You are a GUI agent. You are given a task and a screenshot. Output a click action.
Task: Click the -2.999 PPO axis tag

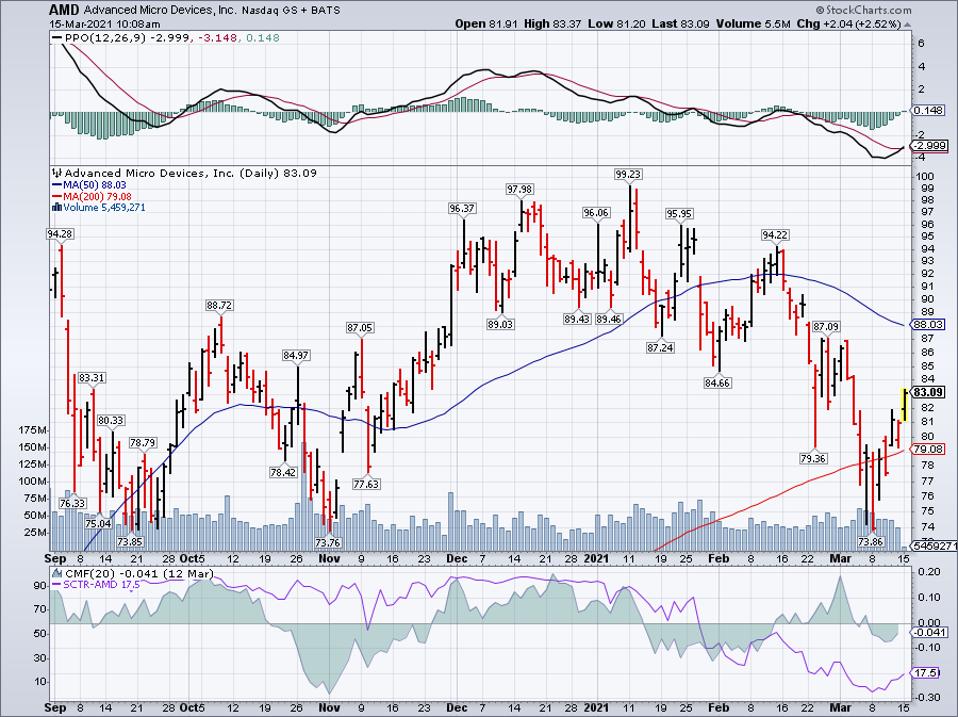pyautogui.click(x=929, y=145)
